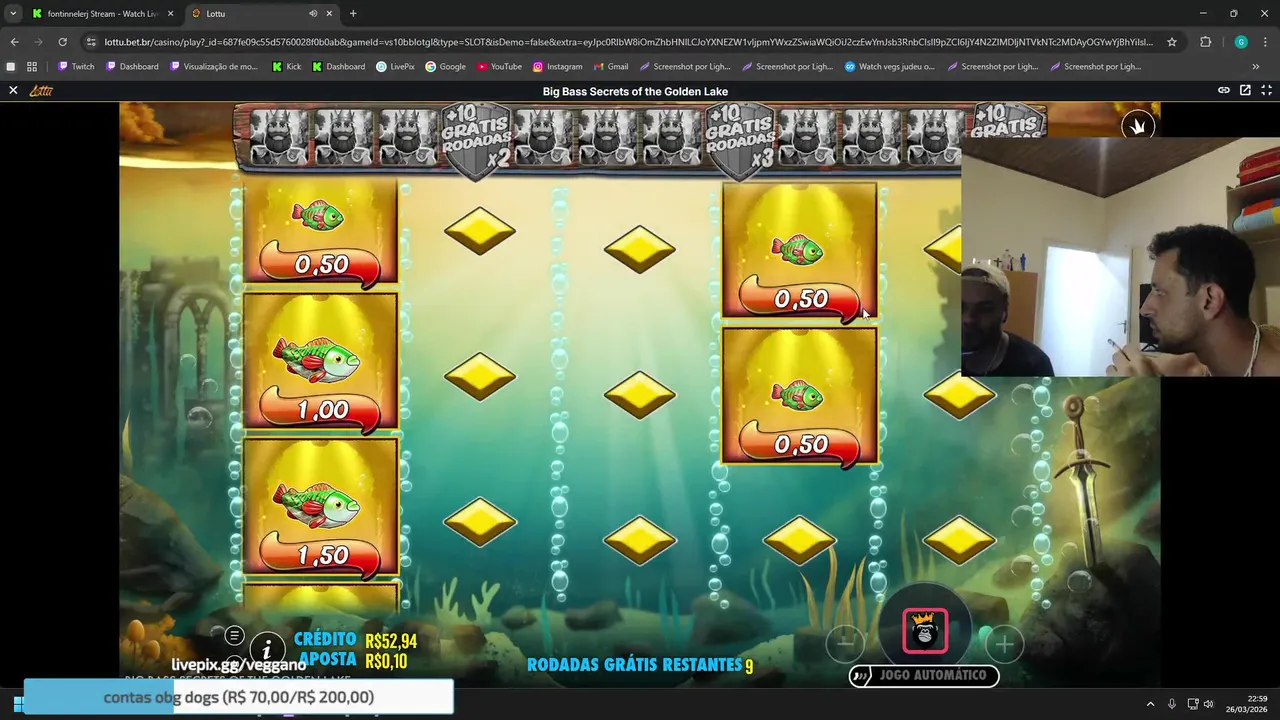1280x720 pixels.
Task: Open game in new window icon
Action: click(x=1245, y=90)
